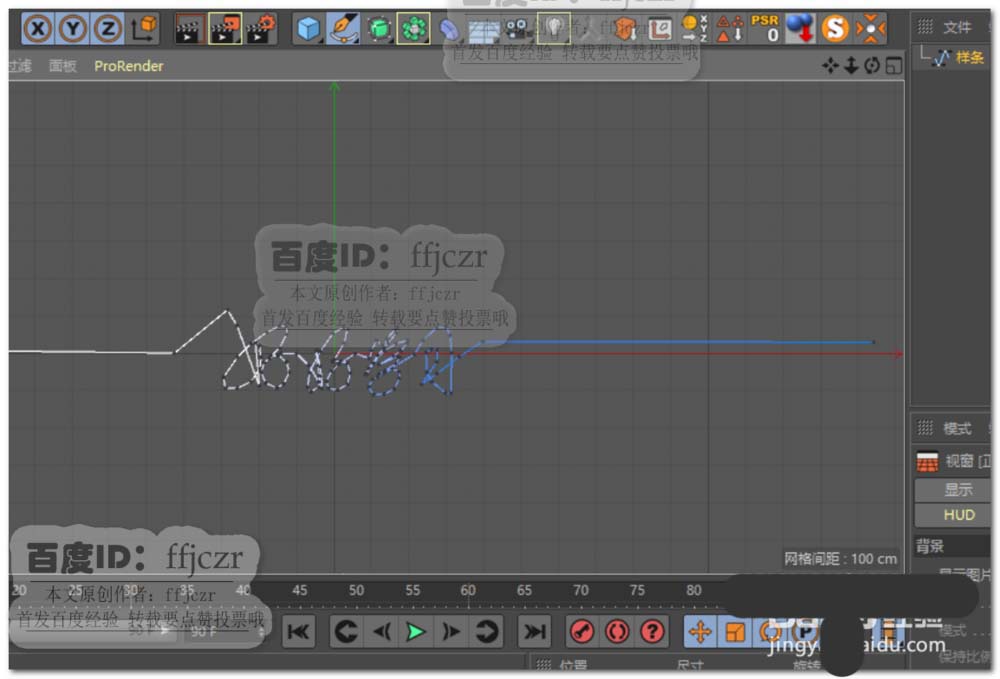
Task: Open the generators subdivision cube icon
Action: [379, 29]
